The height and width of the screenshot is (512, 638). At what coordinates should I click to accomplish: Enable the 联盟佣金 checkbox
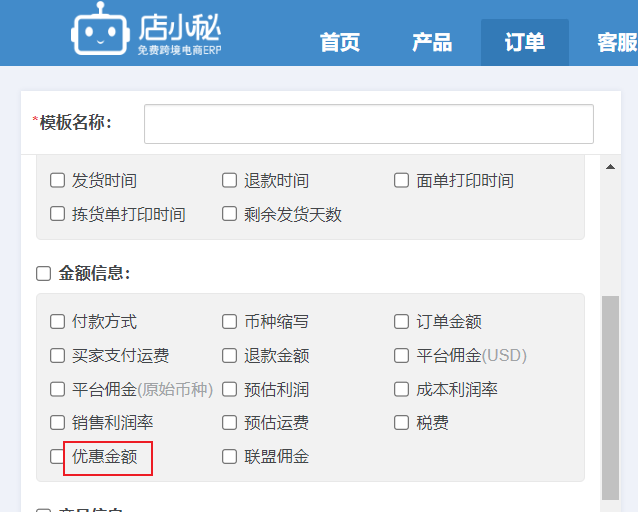click(x=229, y=456)
